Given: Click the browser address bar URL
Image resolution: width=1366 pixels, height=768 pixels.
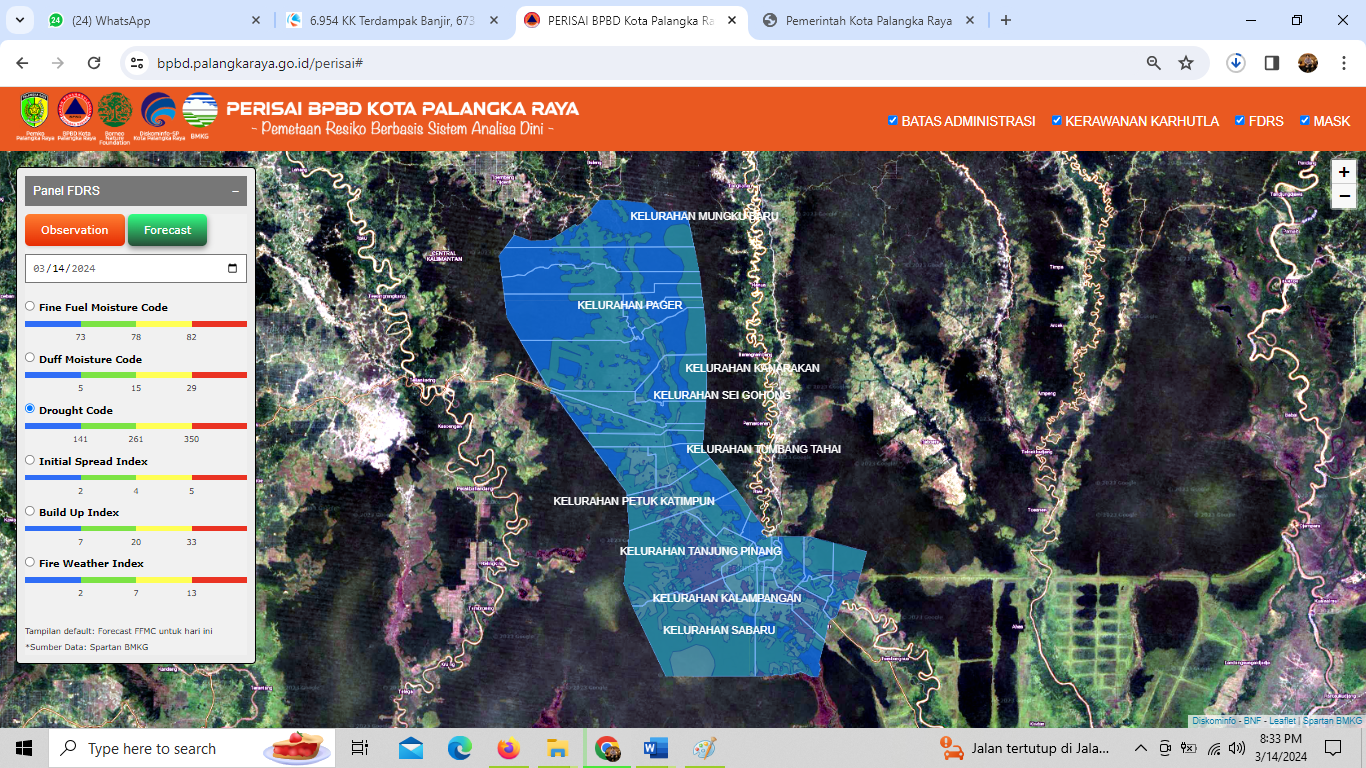Looking at the screenshot, I should [x=259, y=63].
